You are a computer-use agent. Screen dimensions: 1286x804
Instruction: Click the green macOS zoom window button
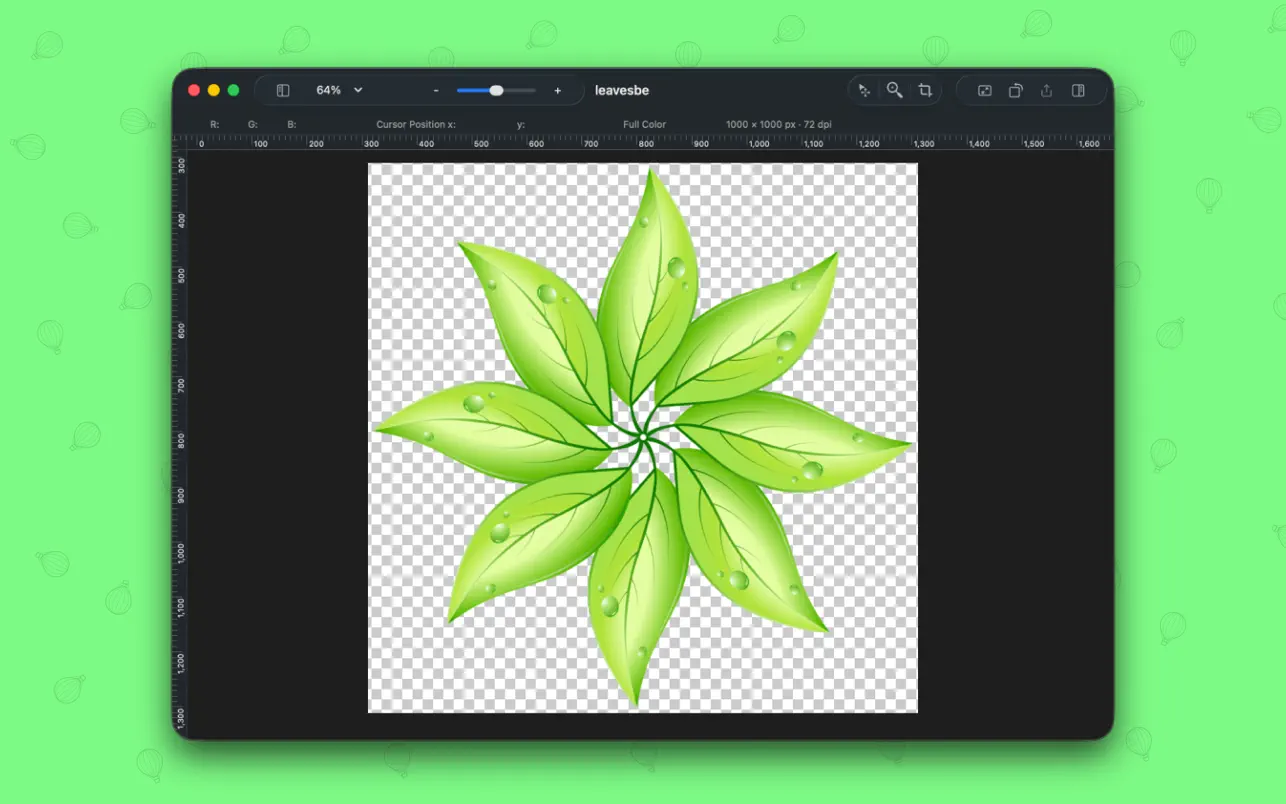(231, 89)
